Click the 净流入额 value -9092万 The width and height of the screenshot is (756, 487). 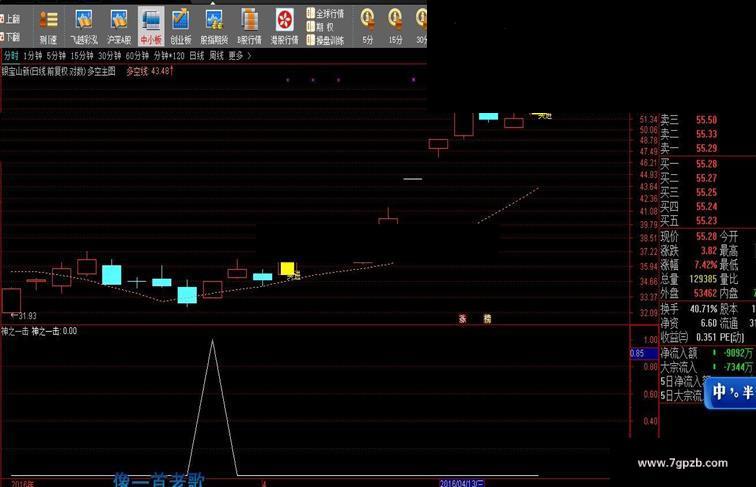pyautogui.click(x=737, y=353)
